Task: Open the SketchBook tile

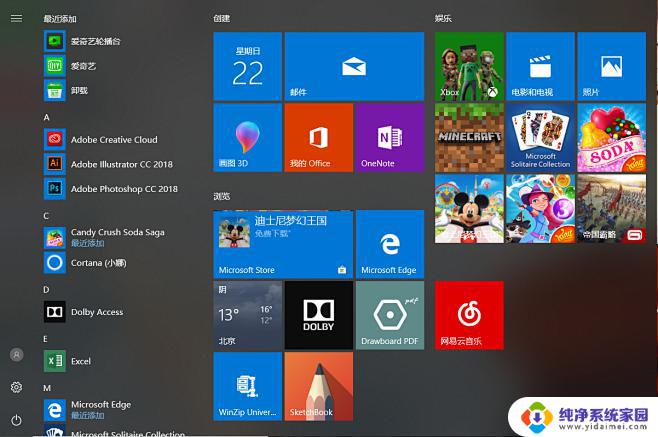Action: [x=319, y=386]
